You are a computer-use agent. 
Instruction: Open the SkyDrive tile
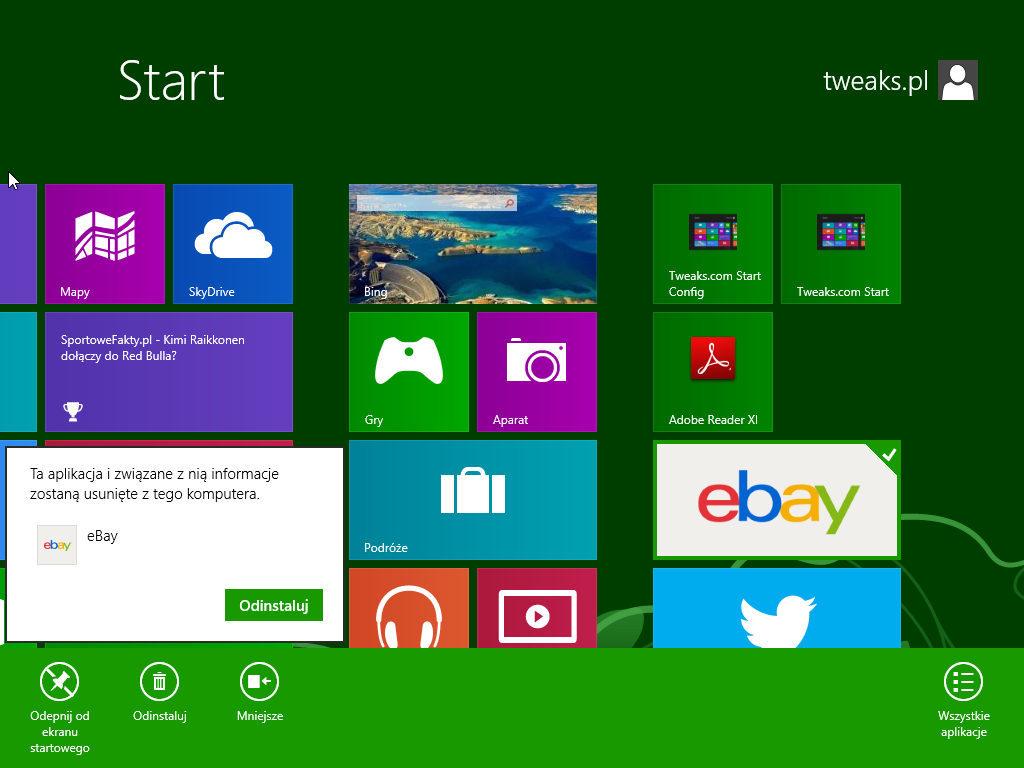[x=232, y=244]
